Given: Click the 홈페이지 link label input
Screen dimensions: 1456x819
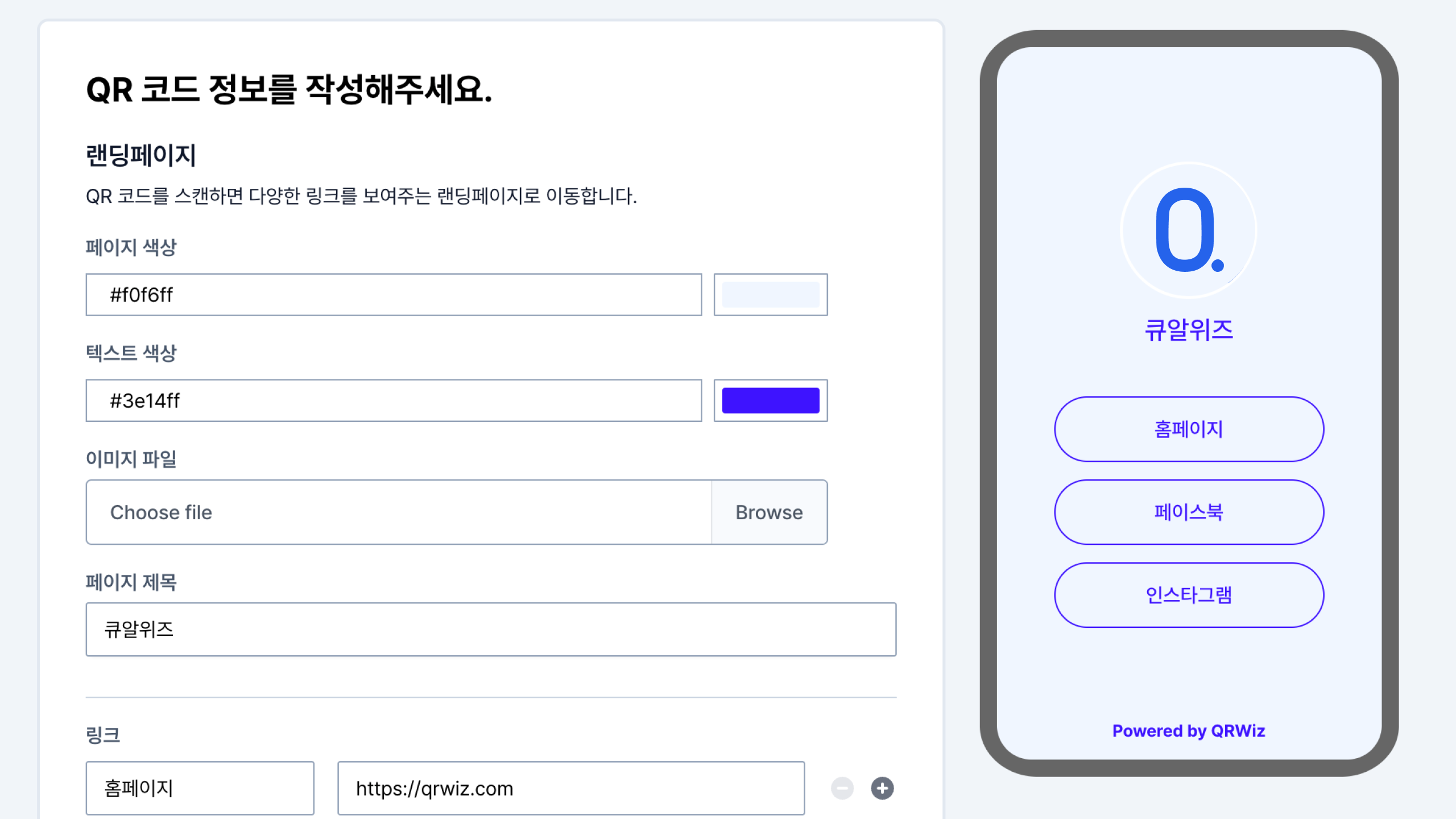Looking at the screenshot, I should [199, 789].
